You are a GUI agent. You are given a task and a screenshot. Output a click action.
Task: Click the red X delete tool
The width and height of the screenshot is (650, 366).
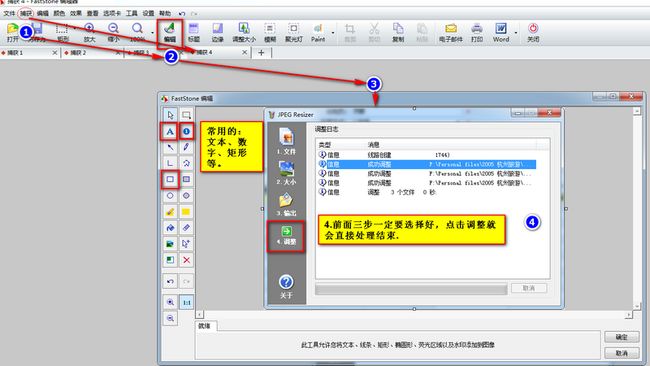[x=186, y=260]
